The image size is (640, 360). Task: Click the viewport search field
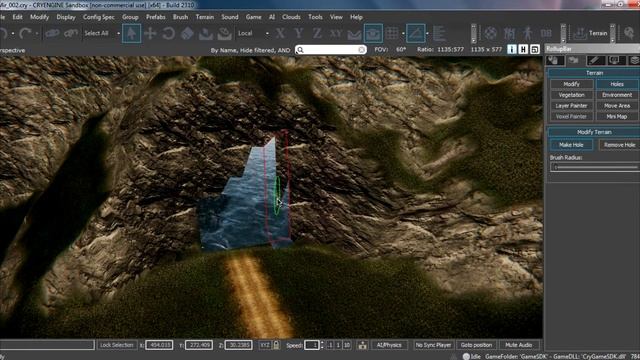pyautogui.click(x=331, y=49)
